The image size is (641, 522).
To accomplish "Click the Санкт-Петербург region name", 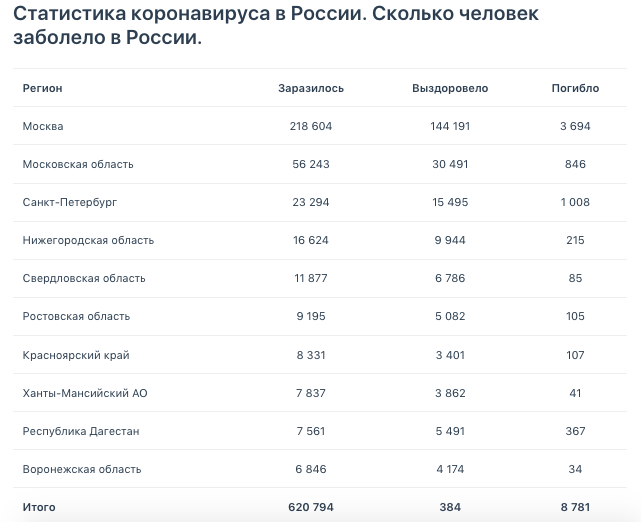I will pyautogui.click(x=70, y=202).
